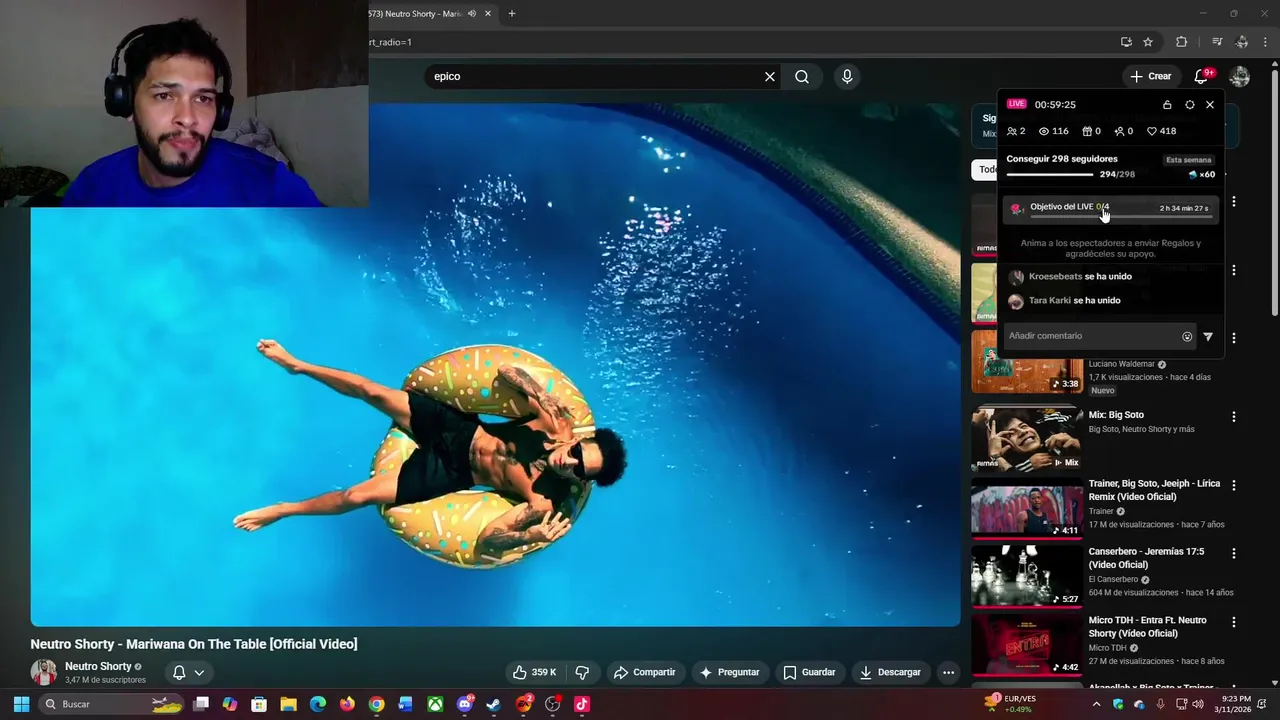
Task: Click the Crear button
Action: coord(1150,76)
